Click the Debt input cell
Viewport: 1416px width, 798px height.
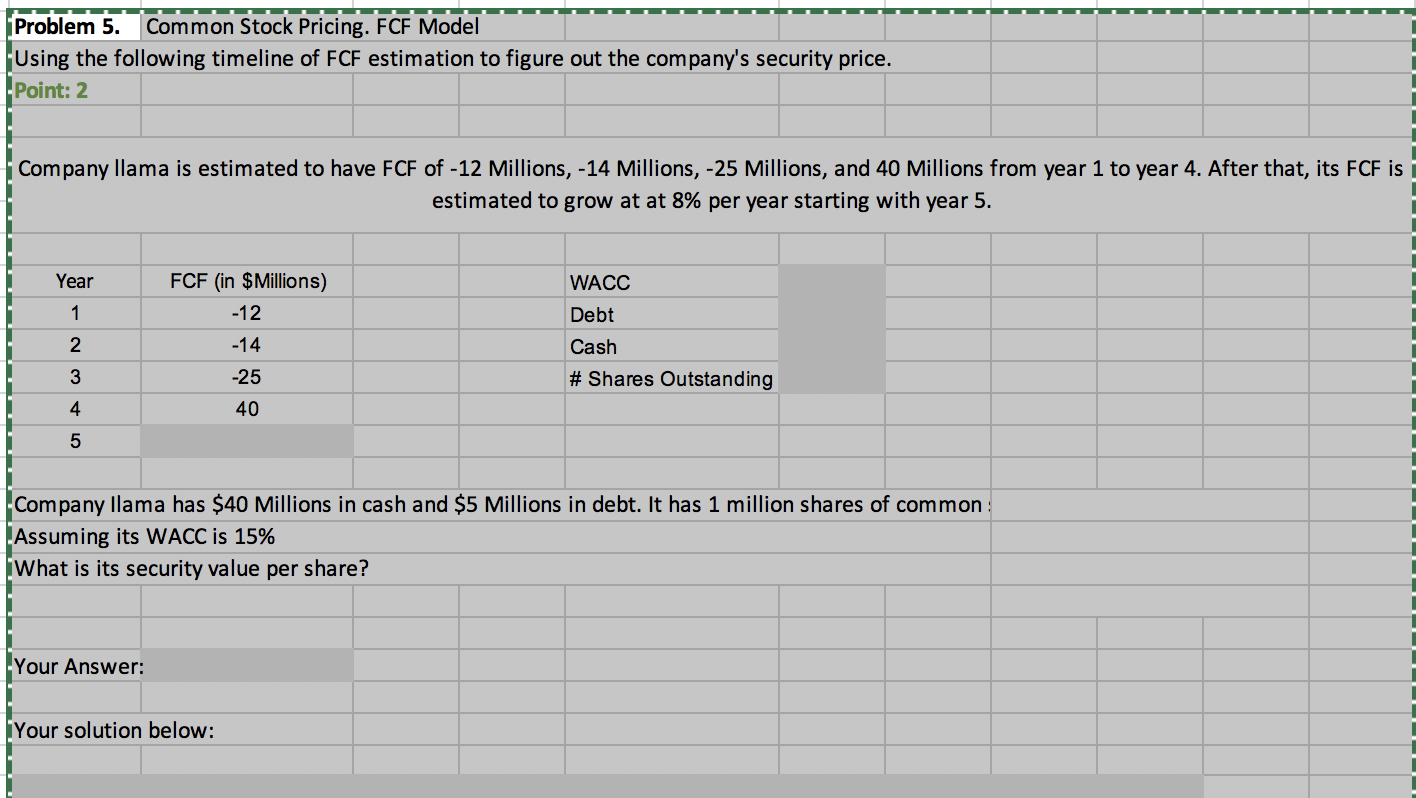tap(831, 314)
